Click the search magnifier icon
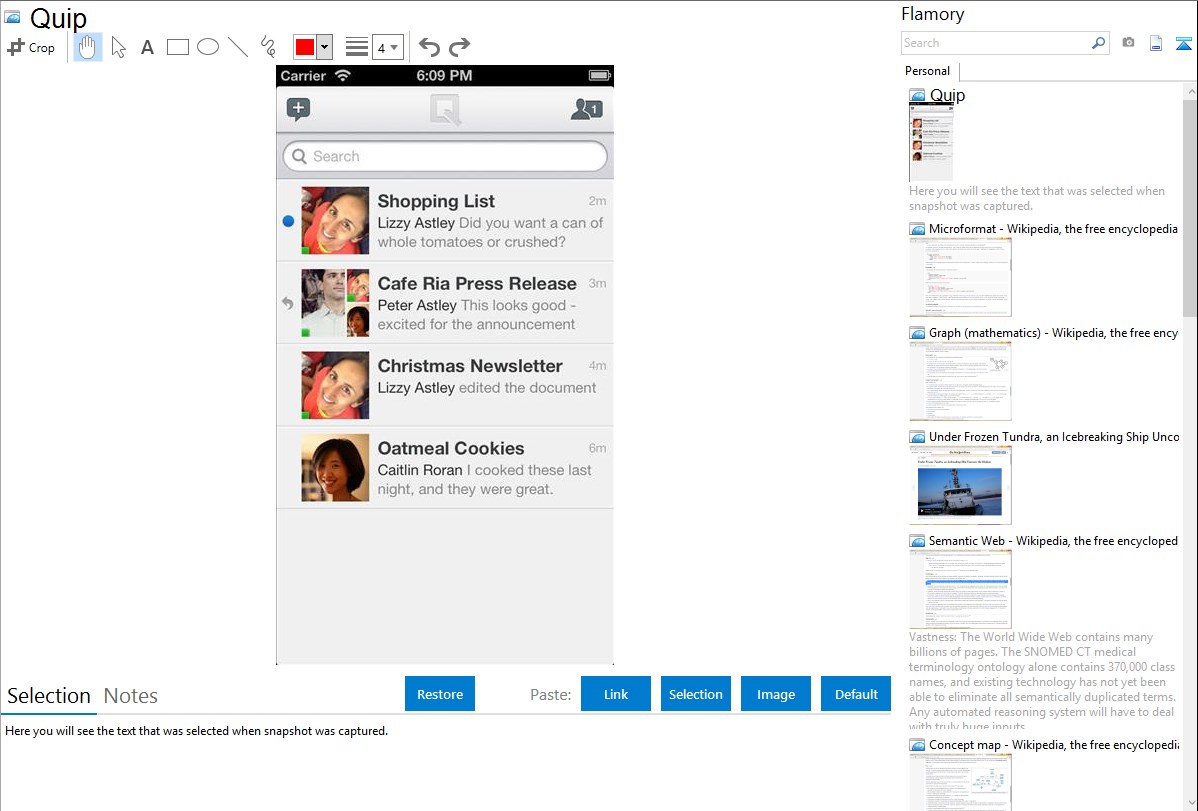The image size is (1198, 811). [x=1099, y=43]
